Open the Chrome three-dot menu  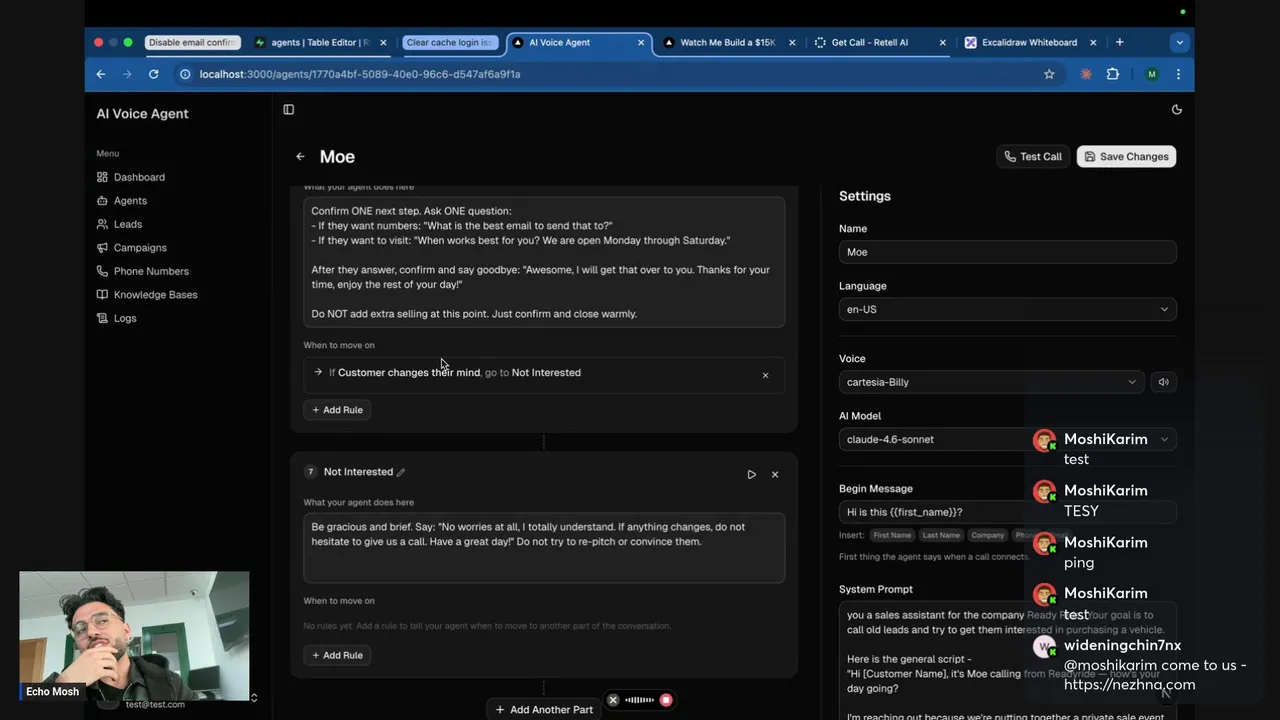coord(1179,74)
